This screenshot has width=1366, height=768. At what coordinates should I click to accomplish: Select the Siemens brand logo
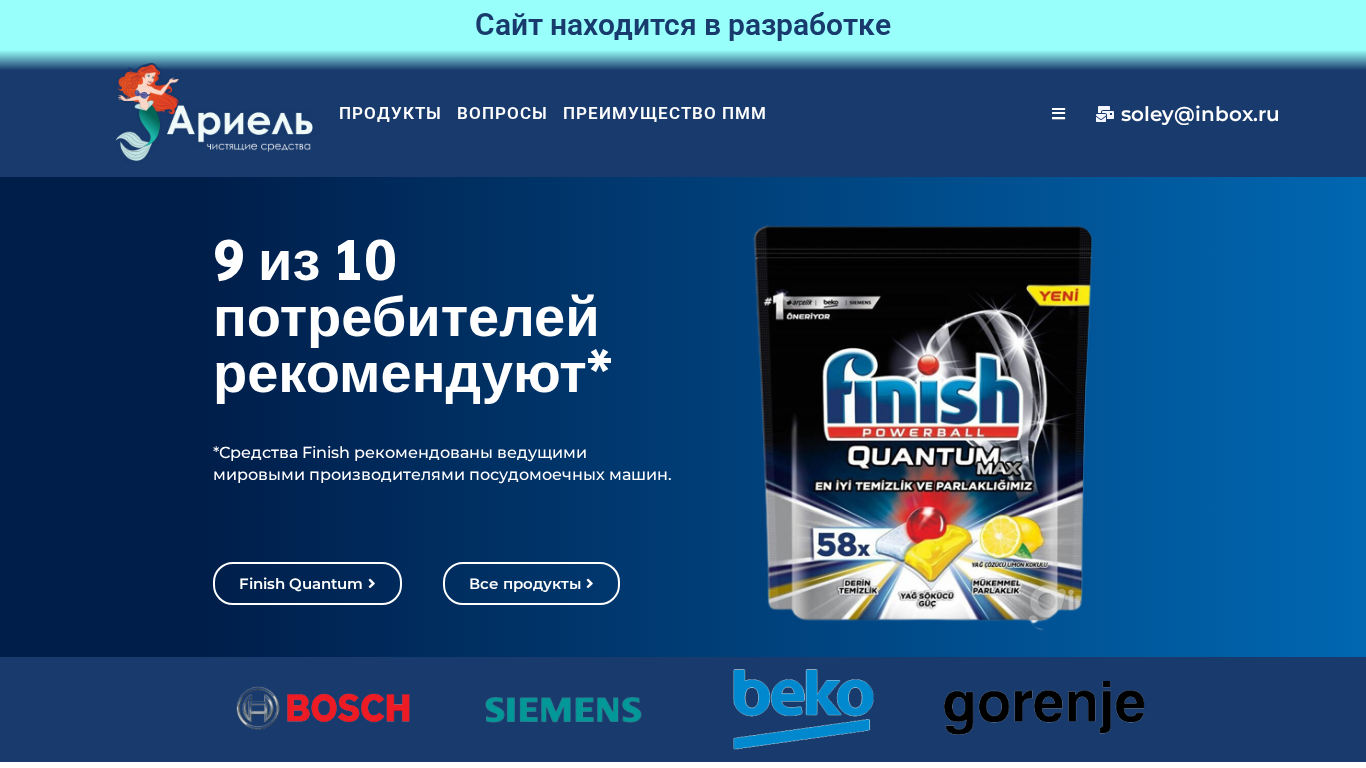click(x=563, y=710)
